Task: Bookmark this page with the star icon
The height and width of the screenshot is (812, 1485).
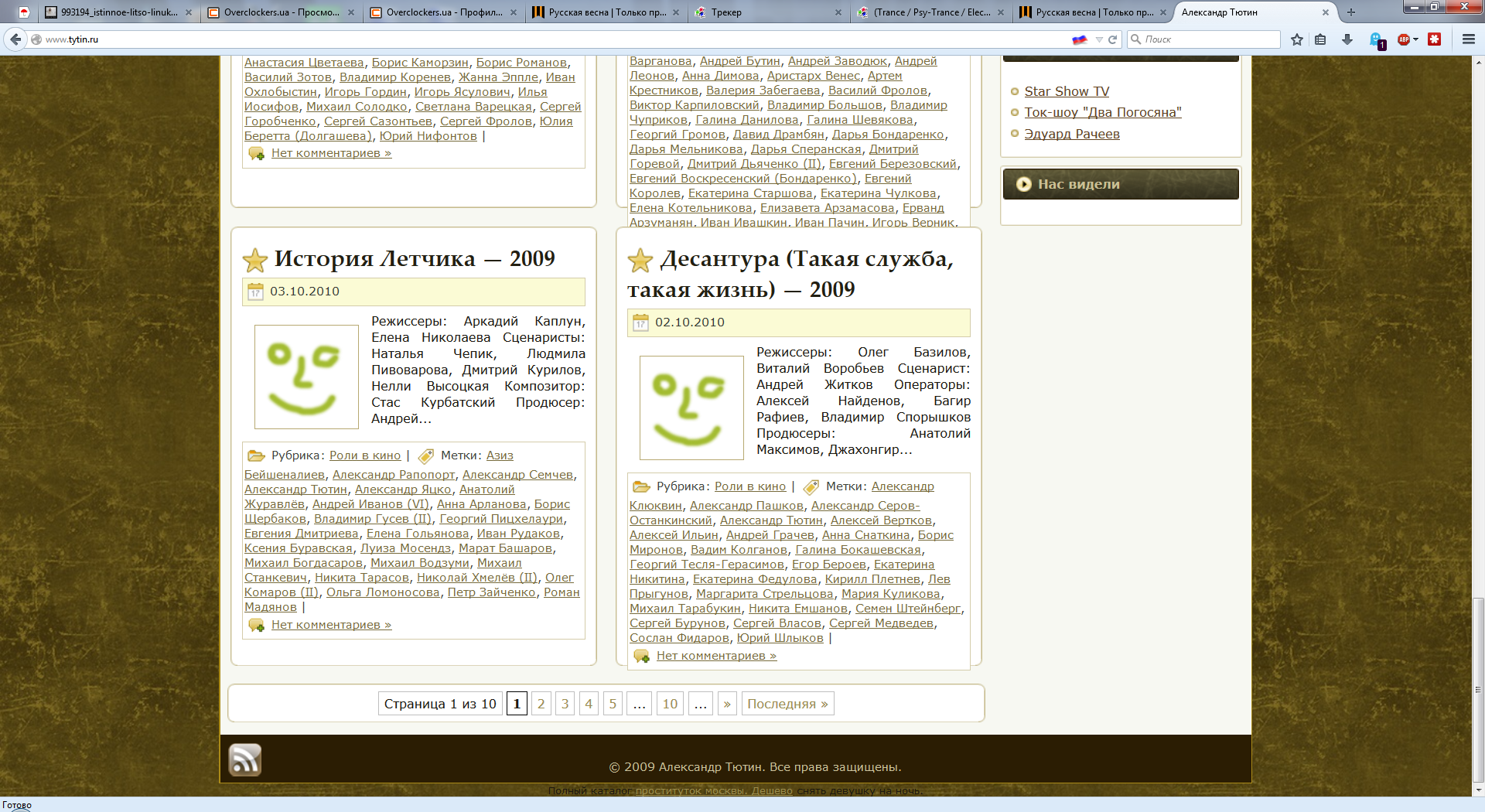Action: point(1297,39)
